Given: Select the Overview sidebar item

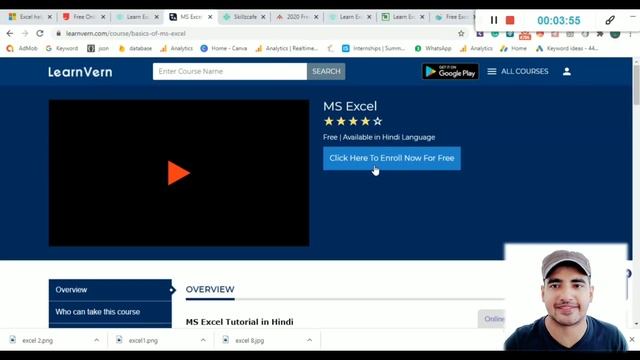Looking at the screenshot, I should (110, 290).
